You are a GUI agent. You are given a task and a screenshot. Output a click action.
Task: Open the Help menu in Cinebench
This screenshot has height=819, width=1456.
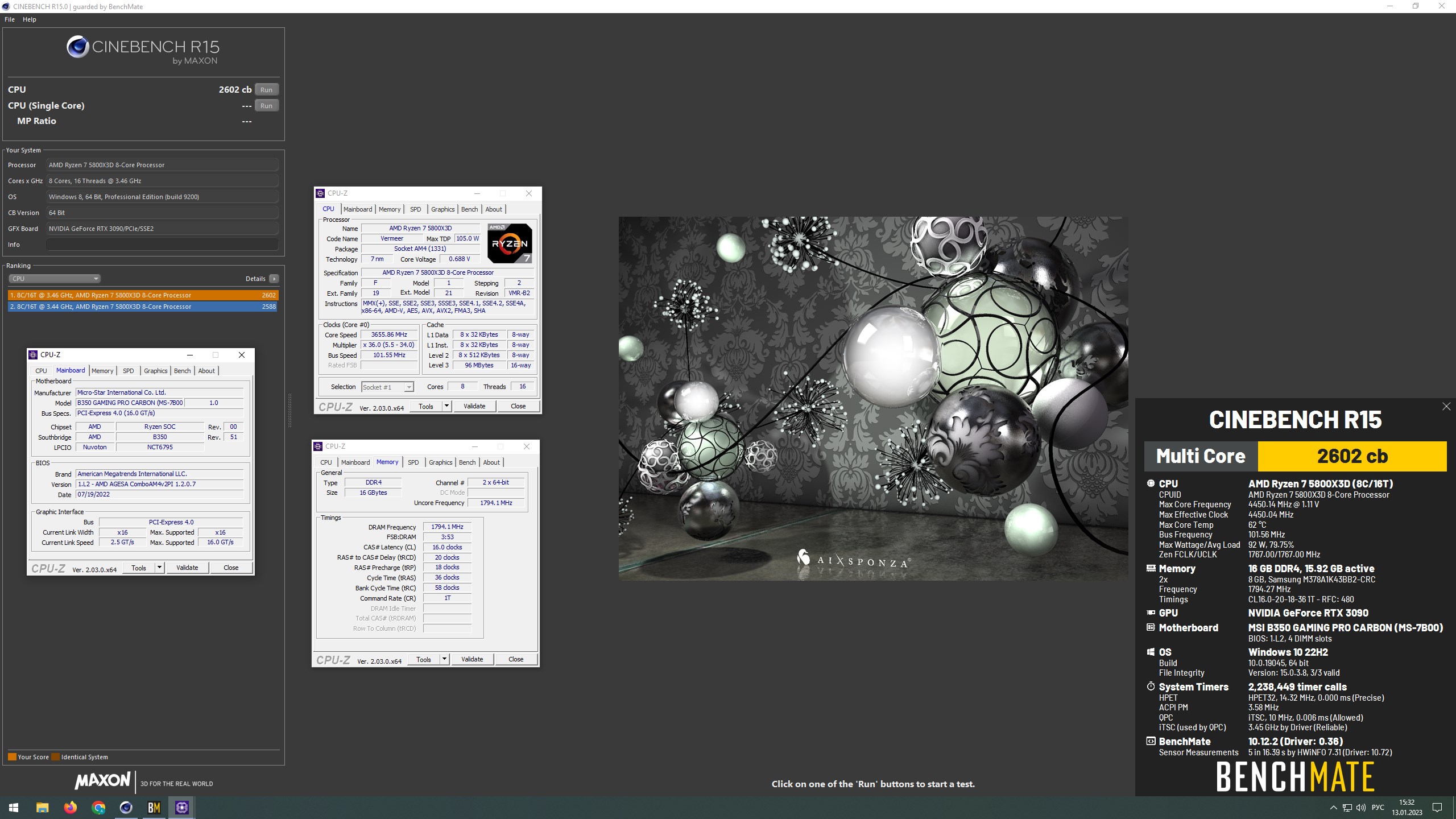coord(30,19)
